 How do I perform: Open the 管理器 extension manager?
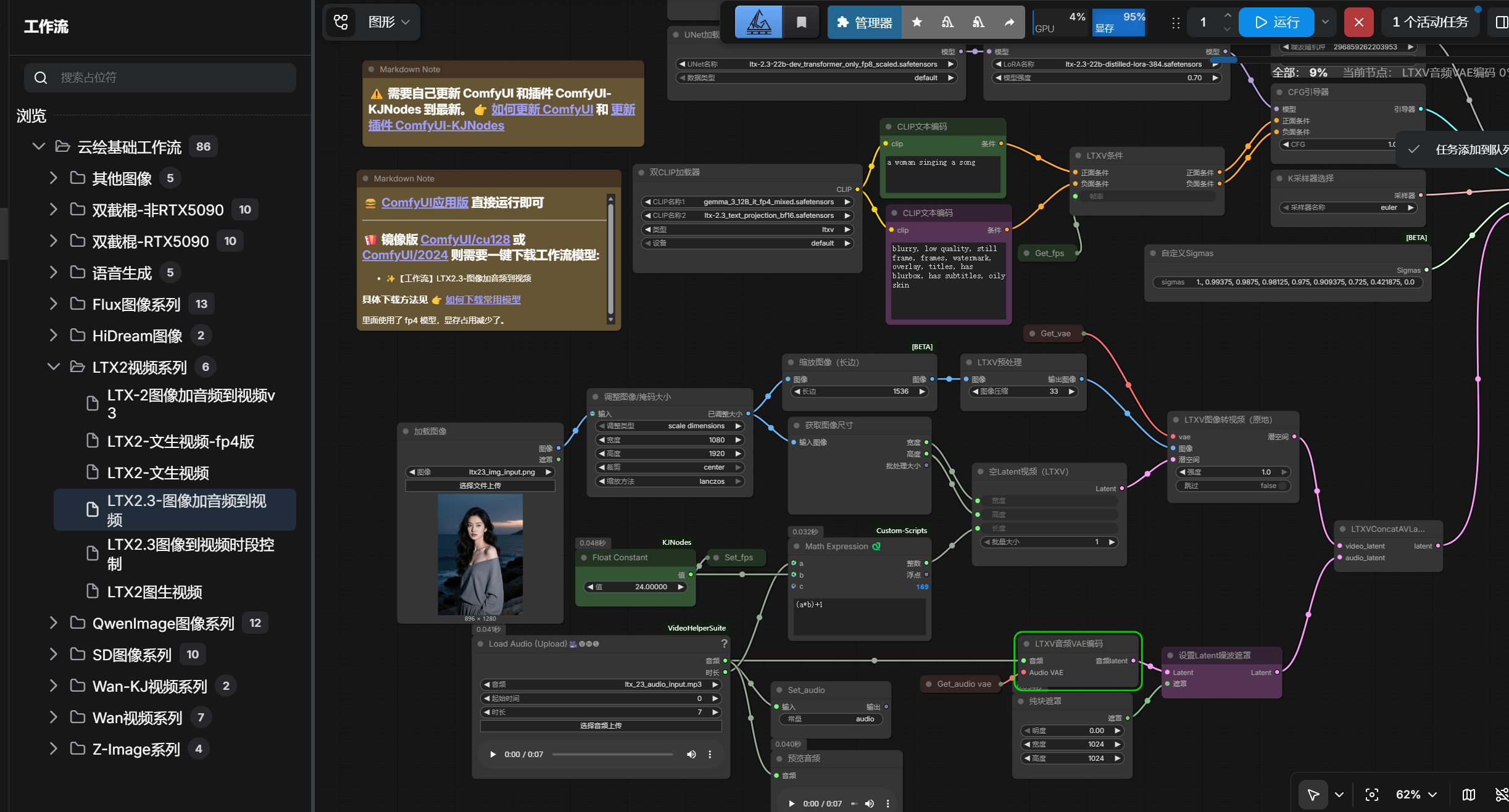(x=864, y=23)
